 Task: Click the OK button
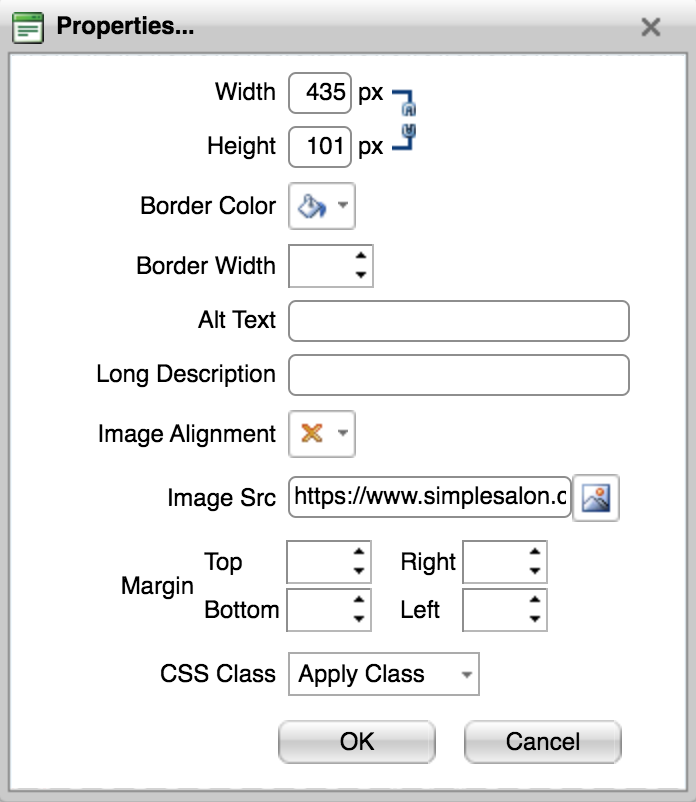pyautogui.click(x=357, y=742)
